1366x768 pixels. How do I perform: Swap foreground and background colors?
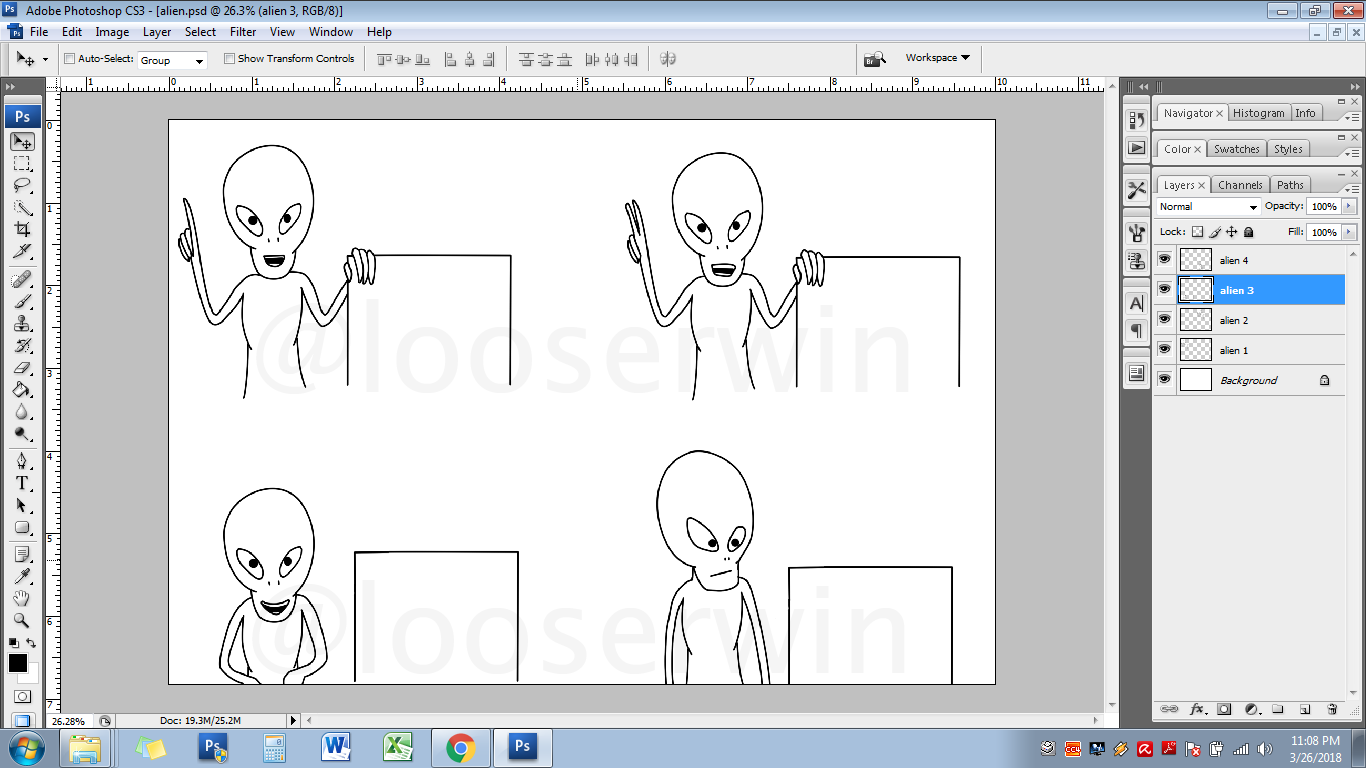point(31,643)
